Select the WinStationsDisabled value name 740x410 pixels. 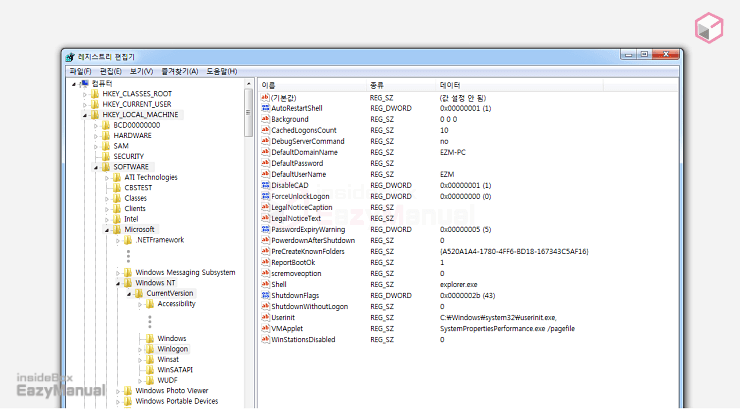303,340
